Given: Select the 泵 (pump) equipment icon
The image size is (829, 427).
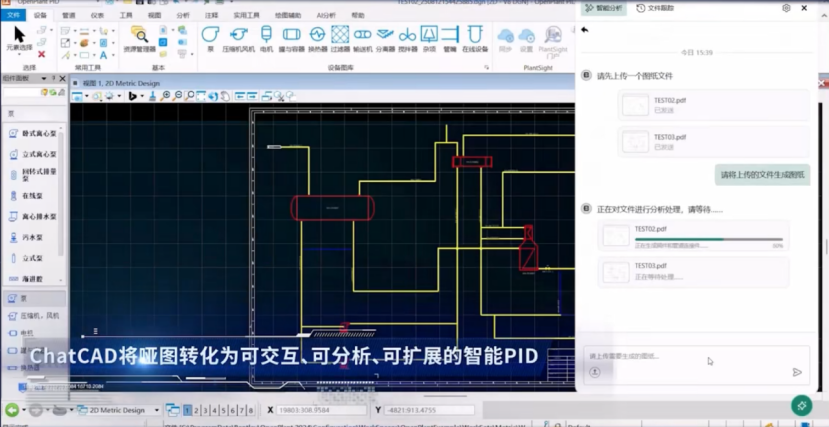Looking at the screenshot, I should coord(210,37).
